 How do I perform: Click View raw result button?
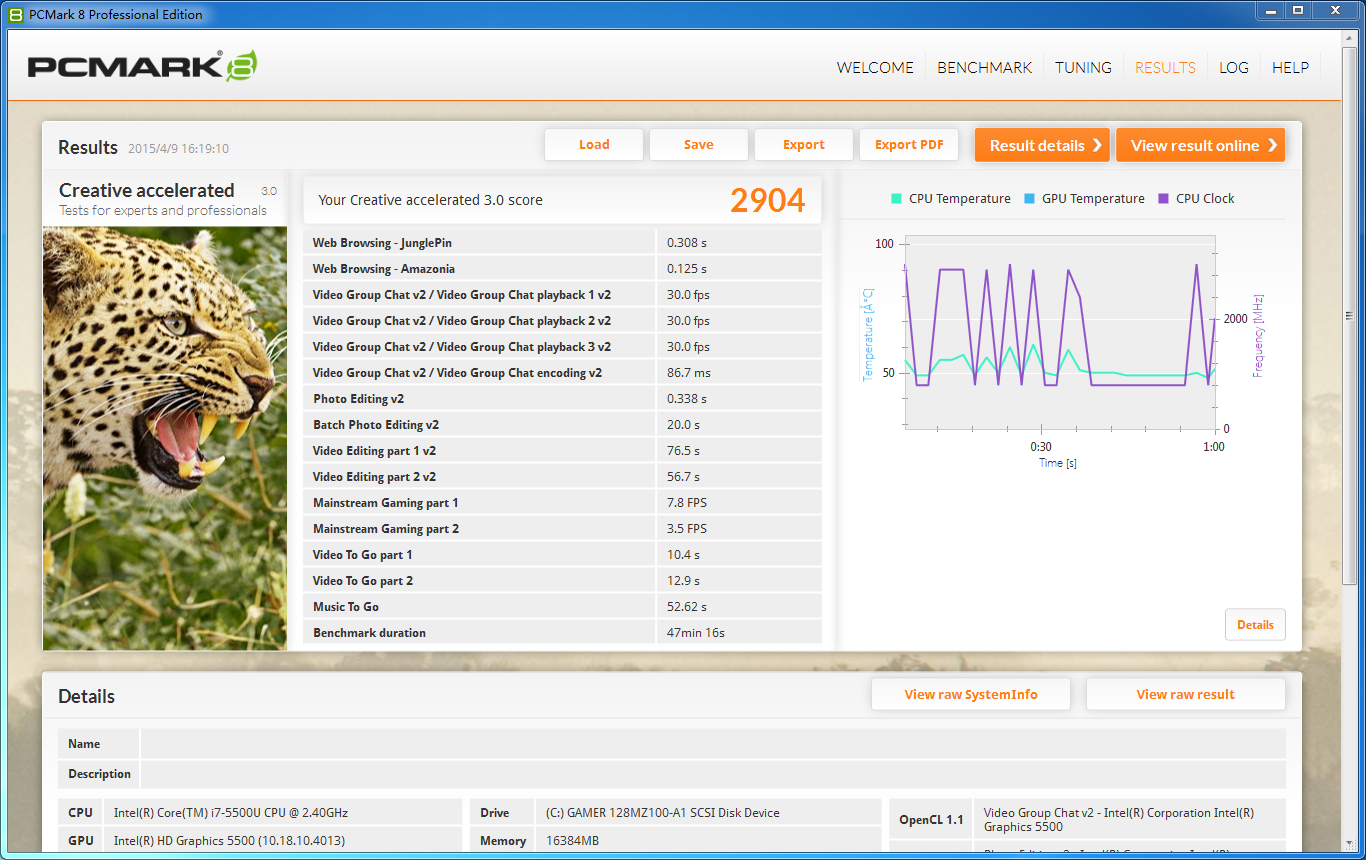coord(1186,695)
